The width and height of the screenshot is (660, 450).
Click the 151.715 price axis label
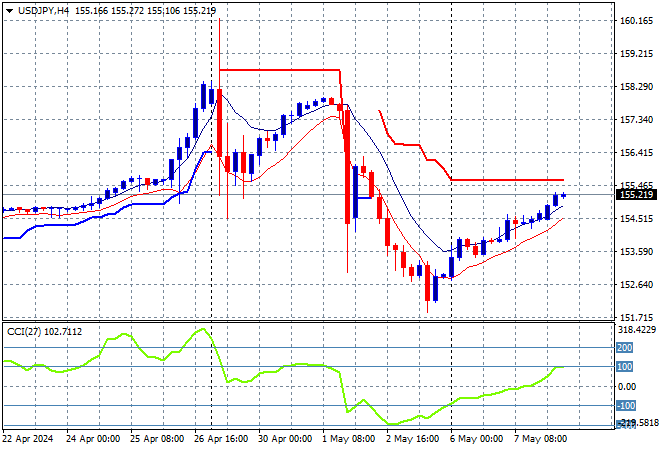(x=635, y=317)
